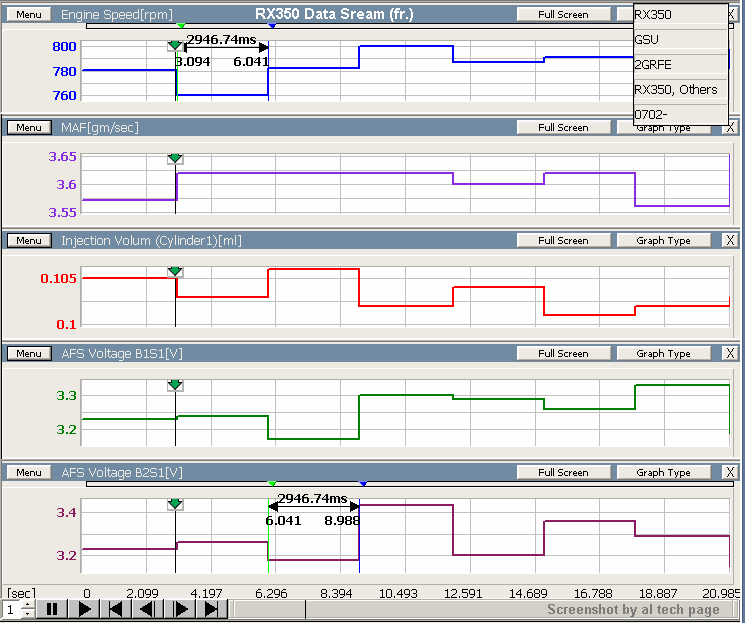The height and width of the screenshot is (623, 745).
Task: Make AFS Voltage B2S1 graph full screen
Action: [x=563, y=472]
